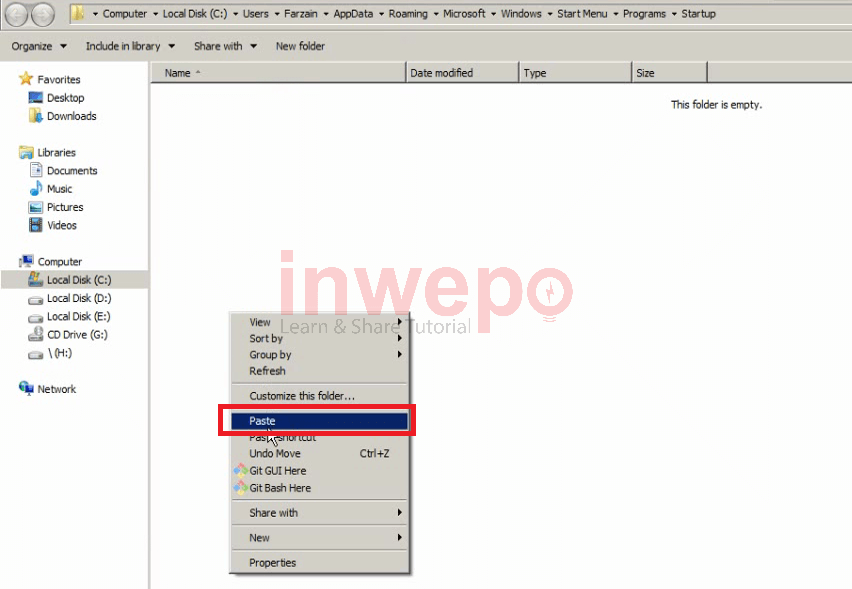
Task: Select the Desktop icon in Favorites
Action: coord(35,97)
